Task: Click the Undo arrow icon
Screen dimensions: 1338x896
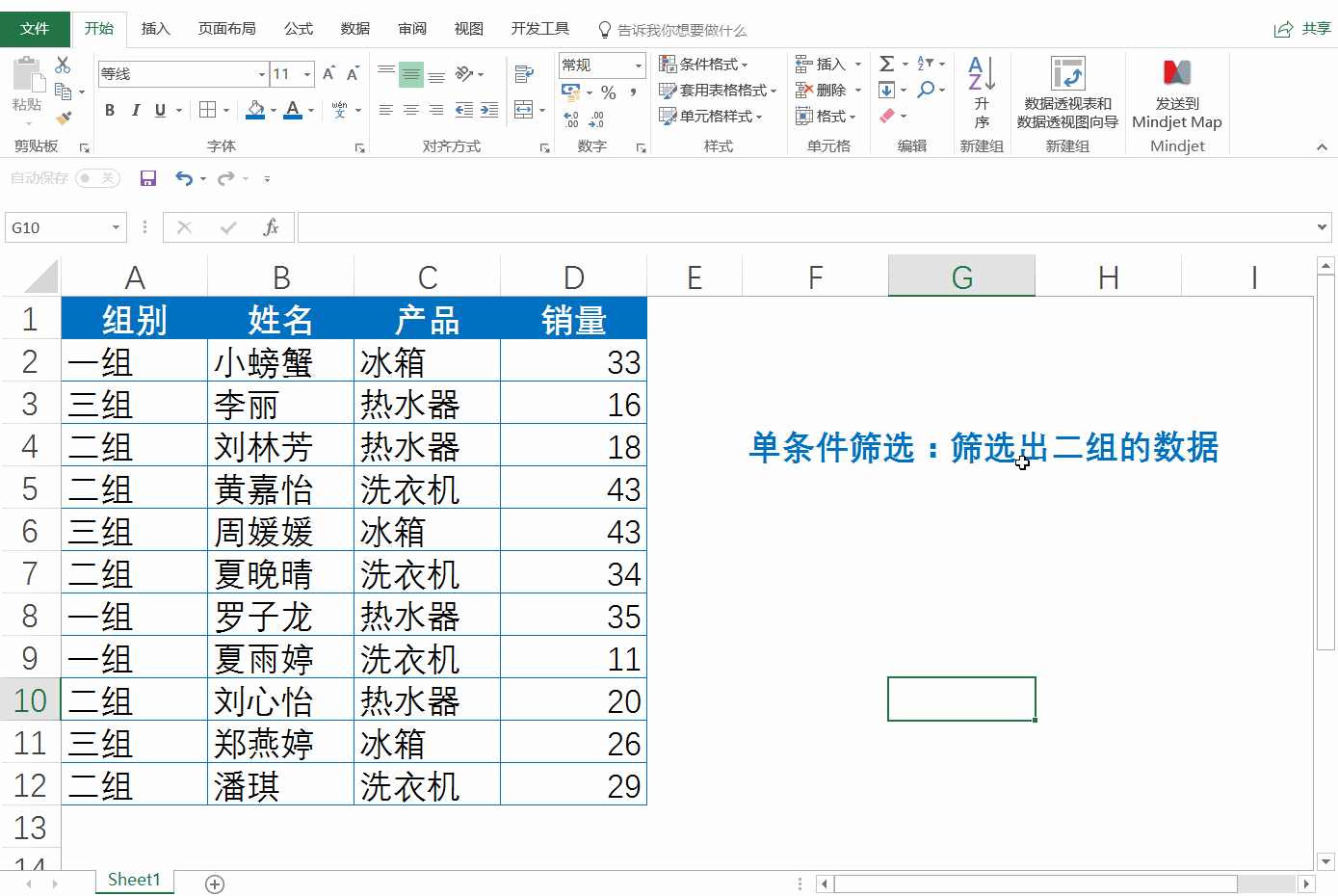Action: click(x=185, y=178)
